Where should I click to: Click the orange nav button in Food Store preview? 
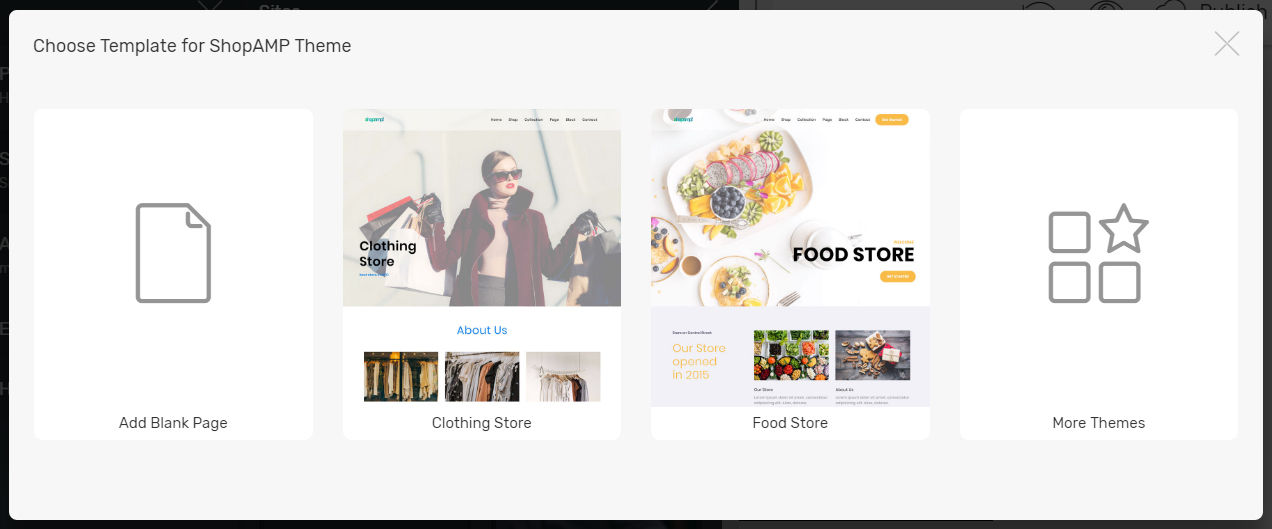coord(891,120)
